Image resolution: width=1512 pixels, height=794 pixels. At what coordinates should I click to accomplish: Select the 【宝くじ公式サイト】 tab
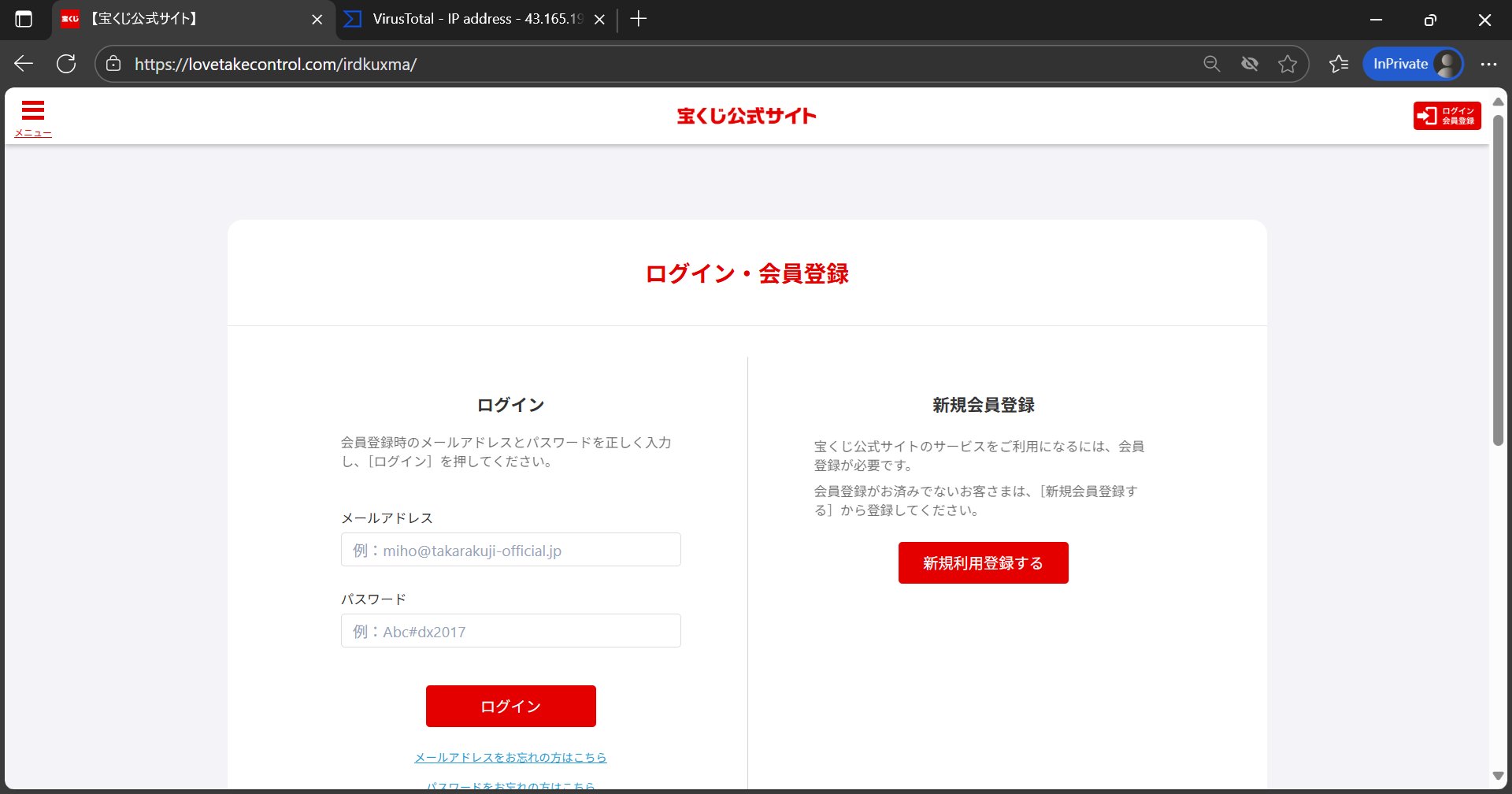click(x=193, y=19)
